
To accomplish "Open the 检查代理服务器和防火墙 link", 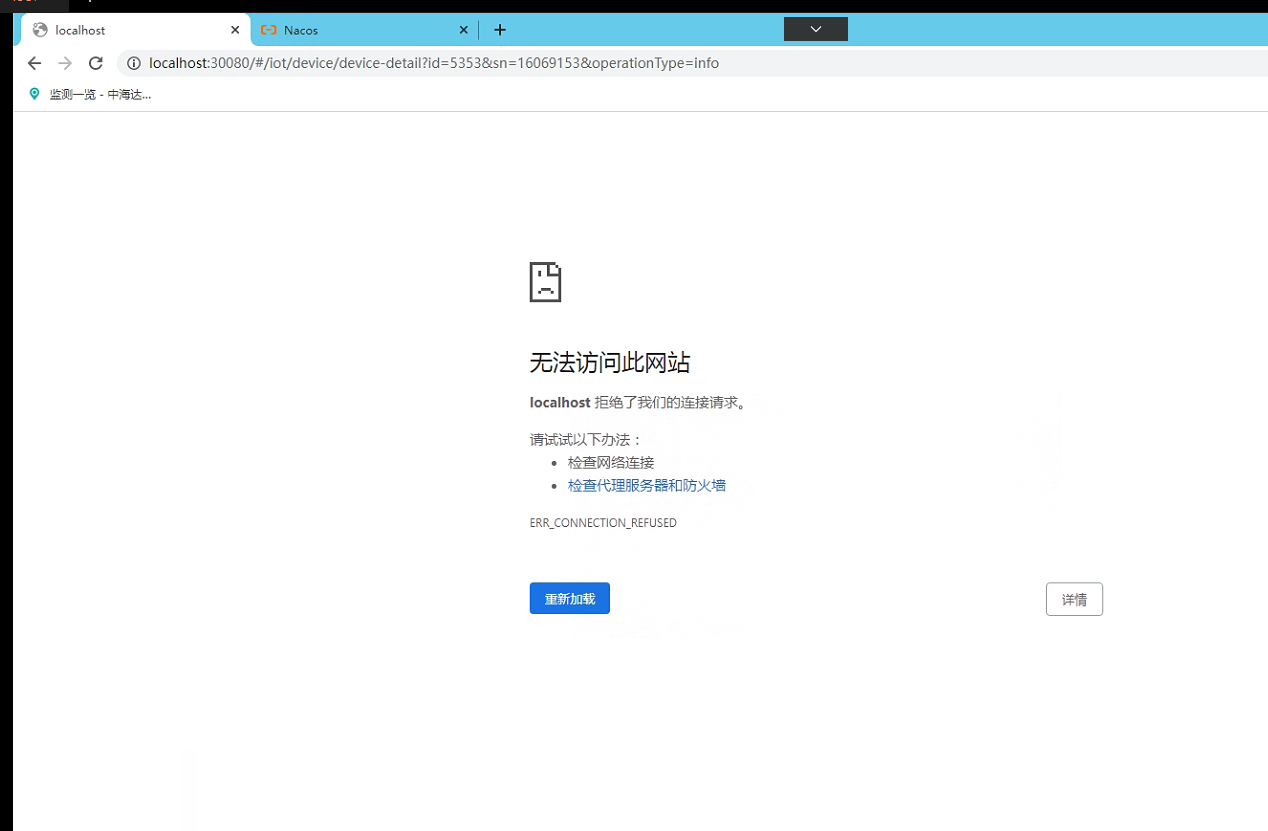I will [646, 486].
